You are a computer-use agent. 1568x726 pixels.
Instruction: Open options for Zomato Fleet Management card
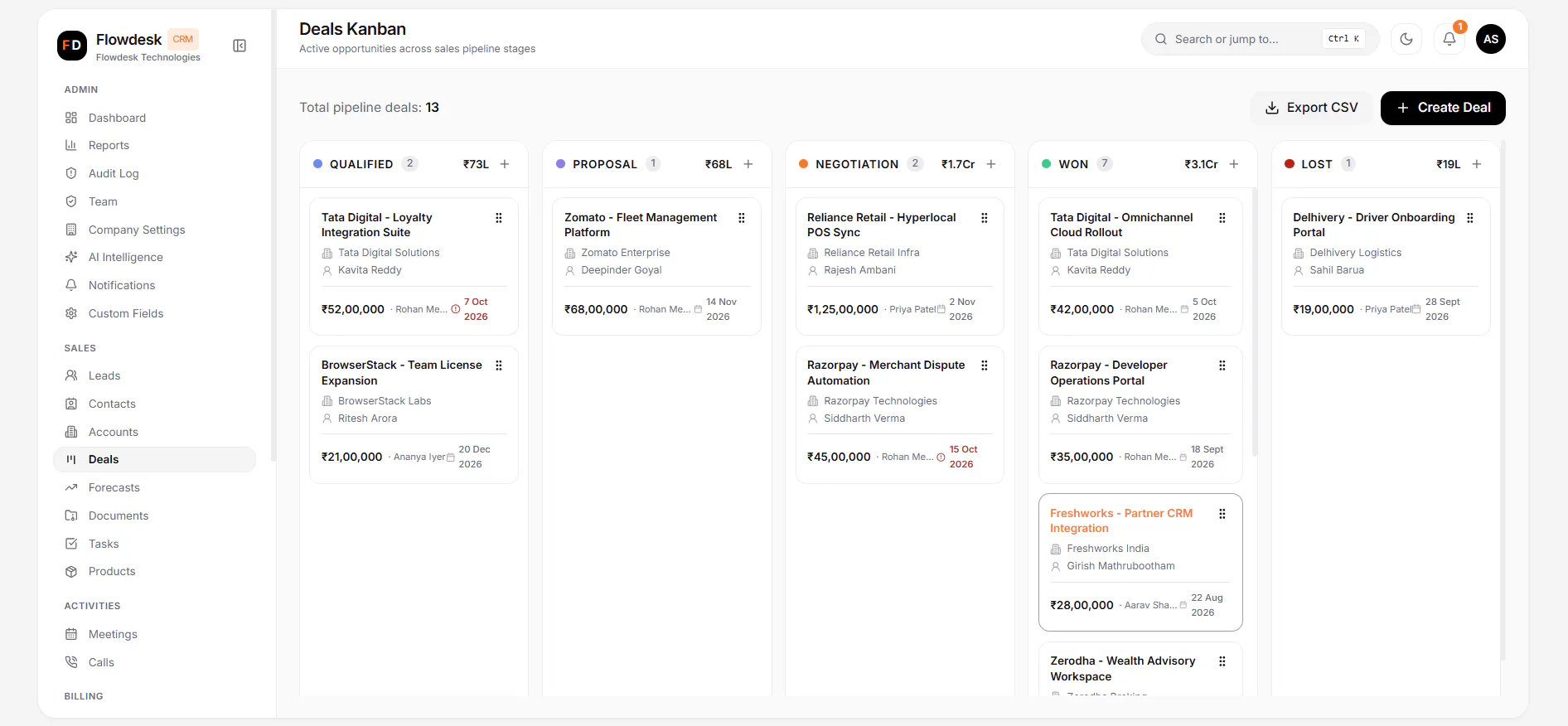point(742,218)
